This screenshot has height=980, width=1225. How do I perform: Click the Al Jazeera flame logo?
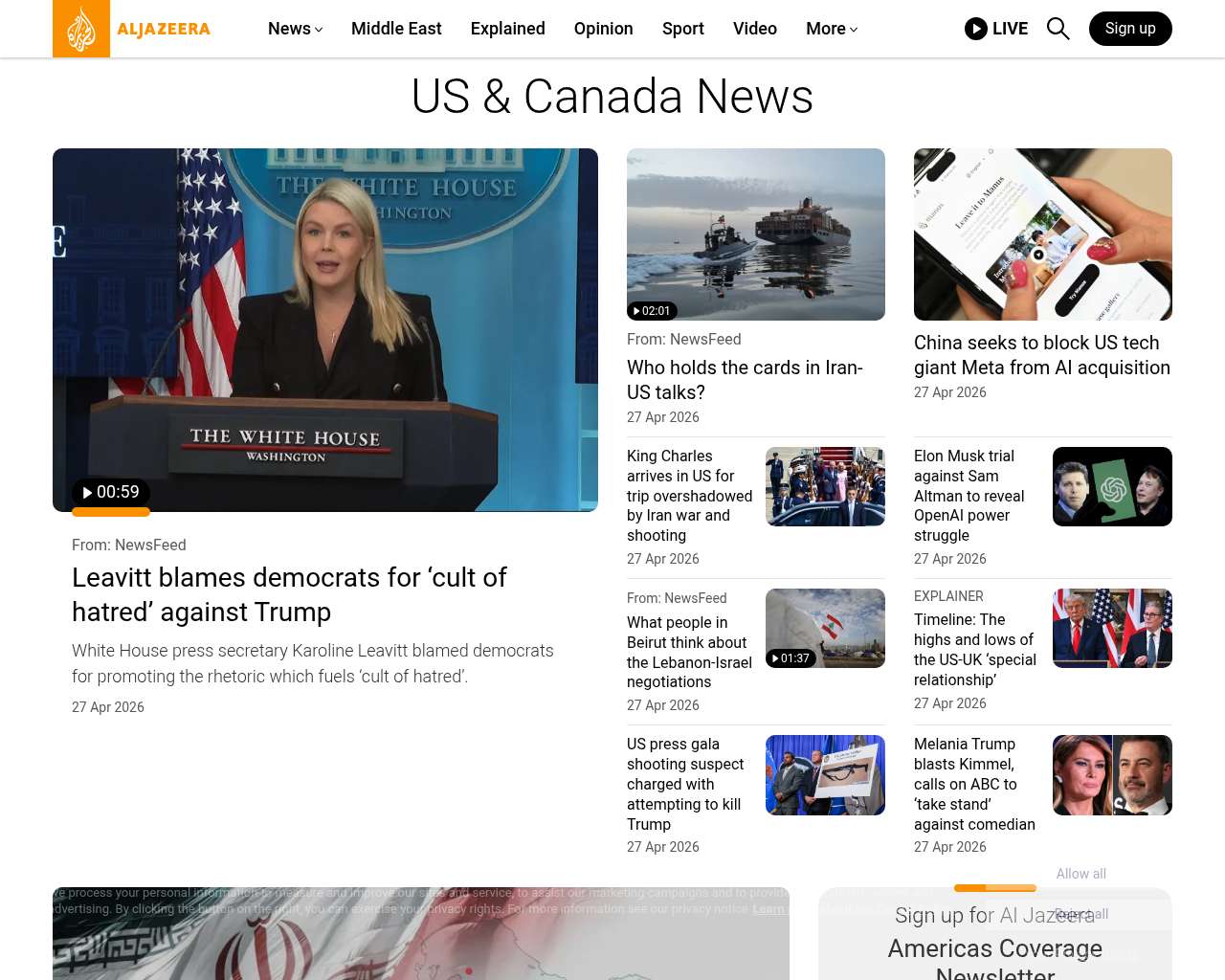[81, 29]
